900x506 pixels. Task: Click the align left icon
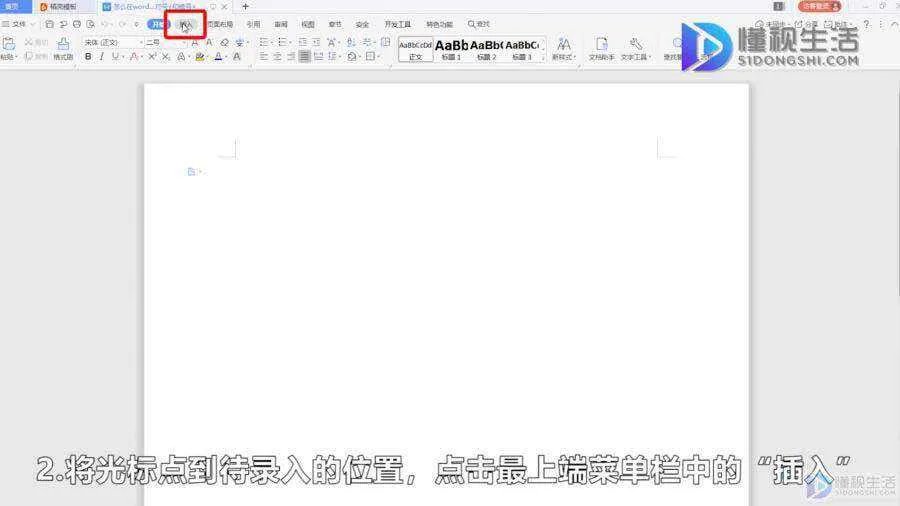(x=263, y=56)
